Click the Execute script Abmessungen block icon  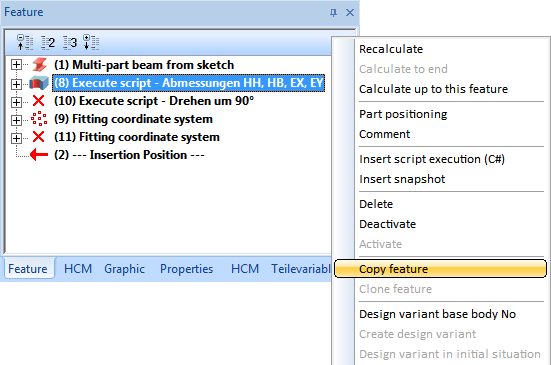point(39,83)
